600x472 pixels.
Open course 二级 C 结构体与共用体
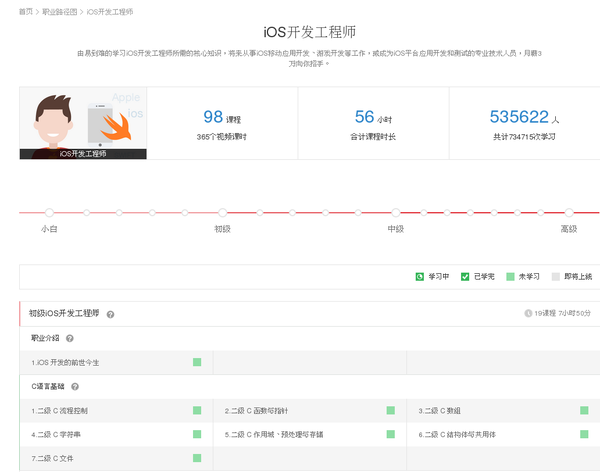tap(459, 435)
